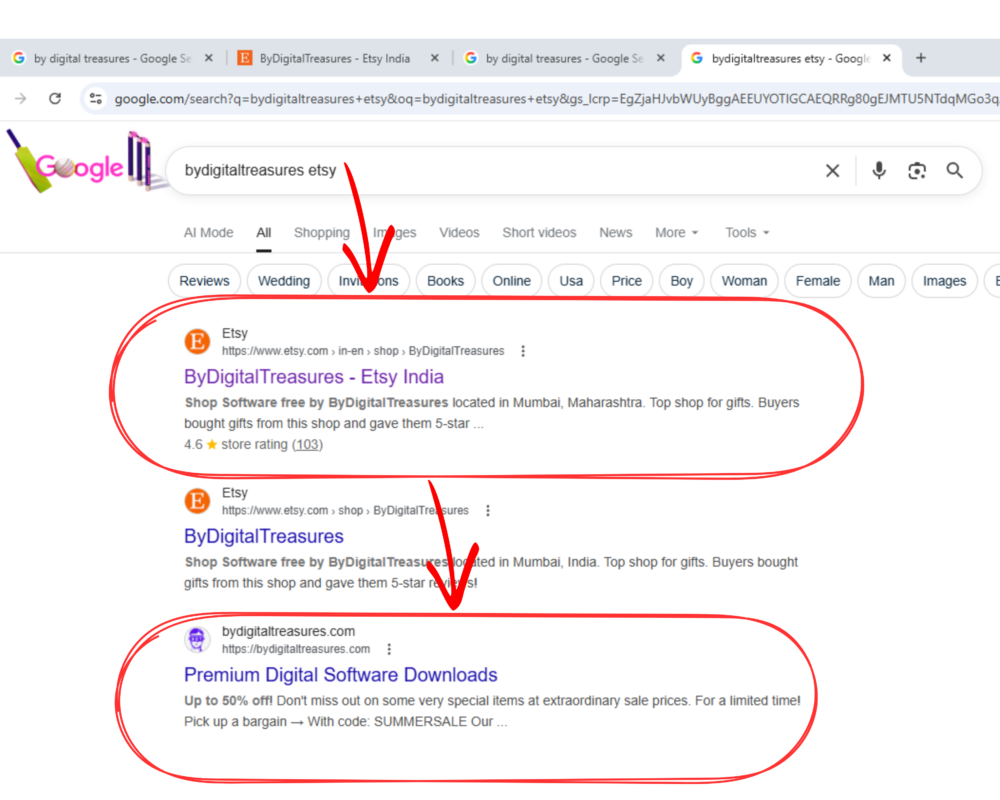
Task: Select the All results tab
Action: [263, 233]
